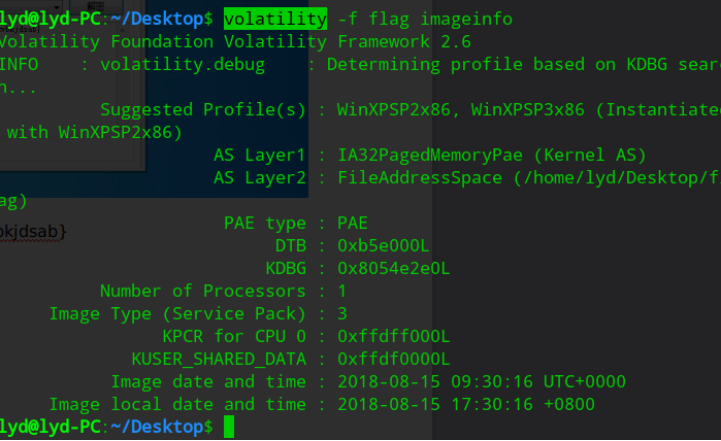Click the 'KPCR for CPU 0' value '0xffdff000L'
Image resolution: width=721 pixels, height=441 pixels.
pyautogui.click(x=394, y=336)
